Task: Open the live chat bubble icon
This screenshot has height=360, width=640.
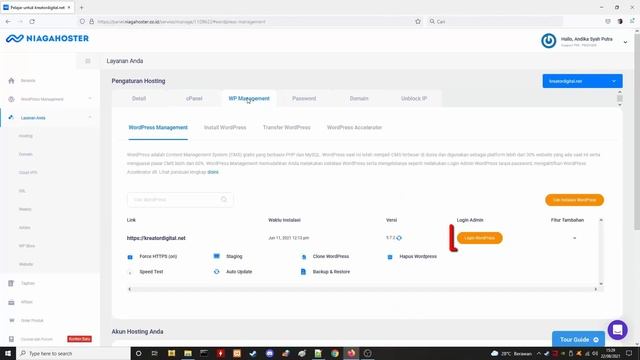Action: (x=618, y=330)
